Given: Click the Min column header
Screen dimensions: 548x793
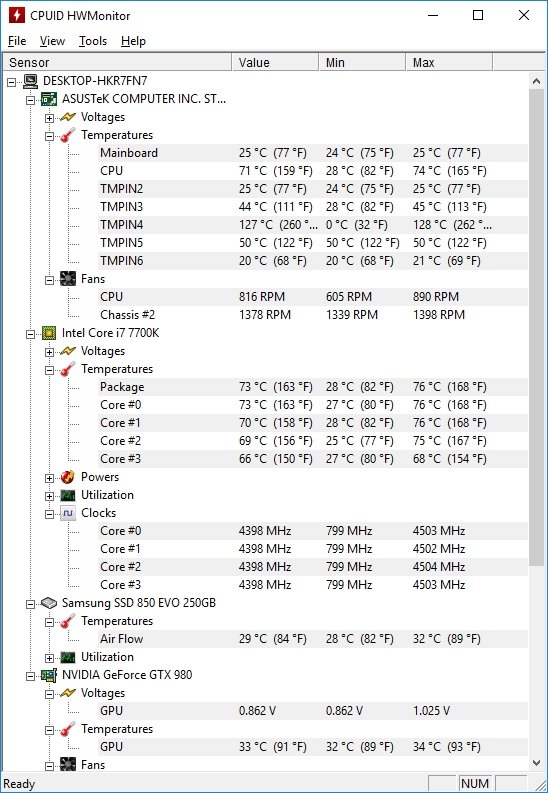Looking at the screenshot, I should 362,63.
